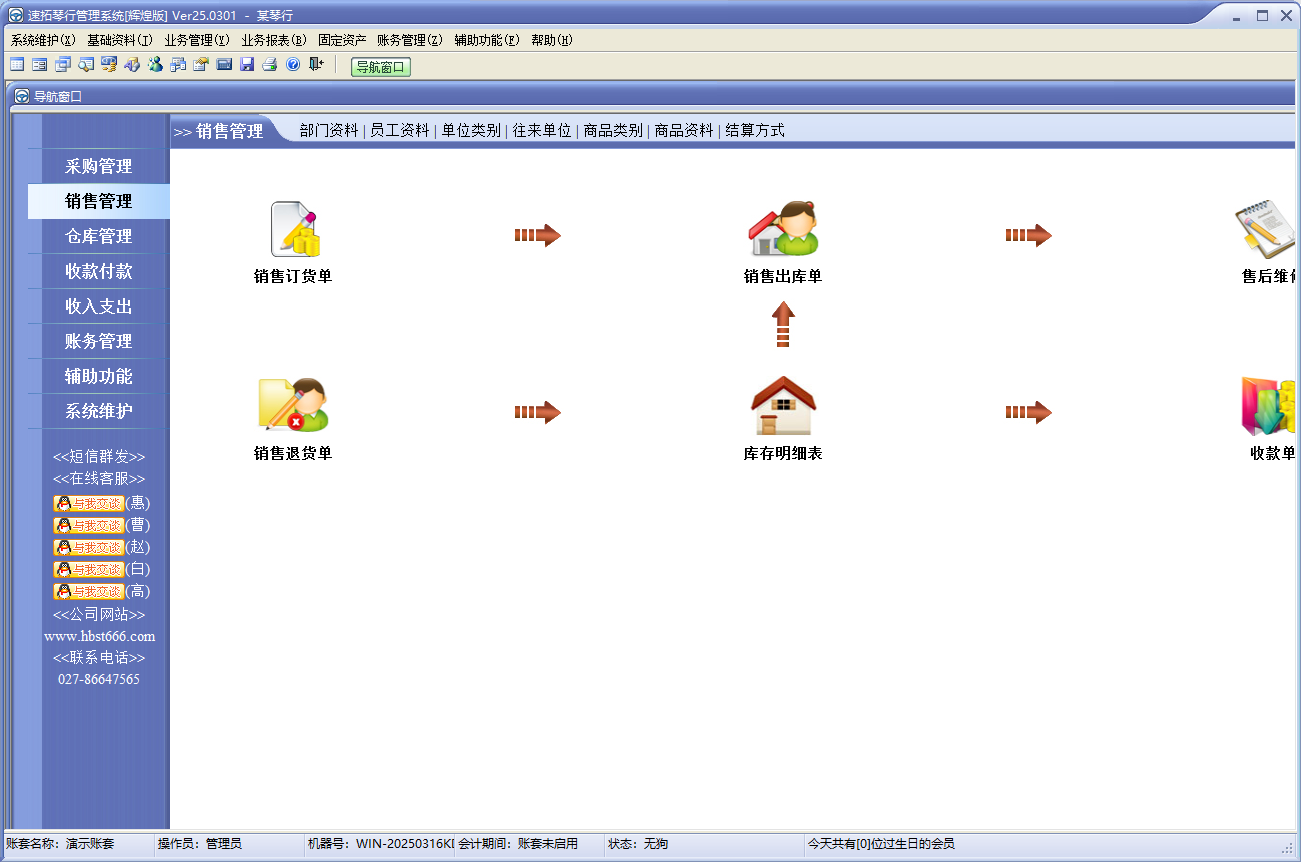The image size is (1301, 862).
Task: Click the blue question mark help icon
Action: 293,65
